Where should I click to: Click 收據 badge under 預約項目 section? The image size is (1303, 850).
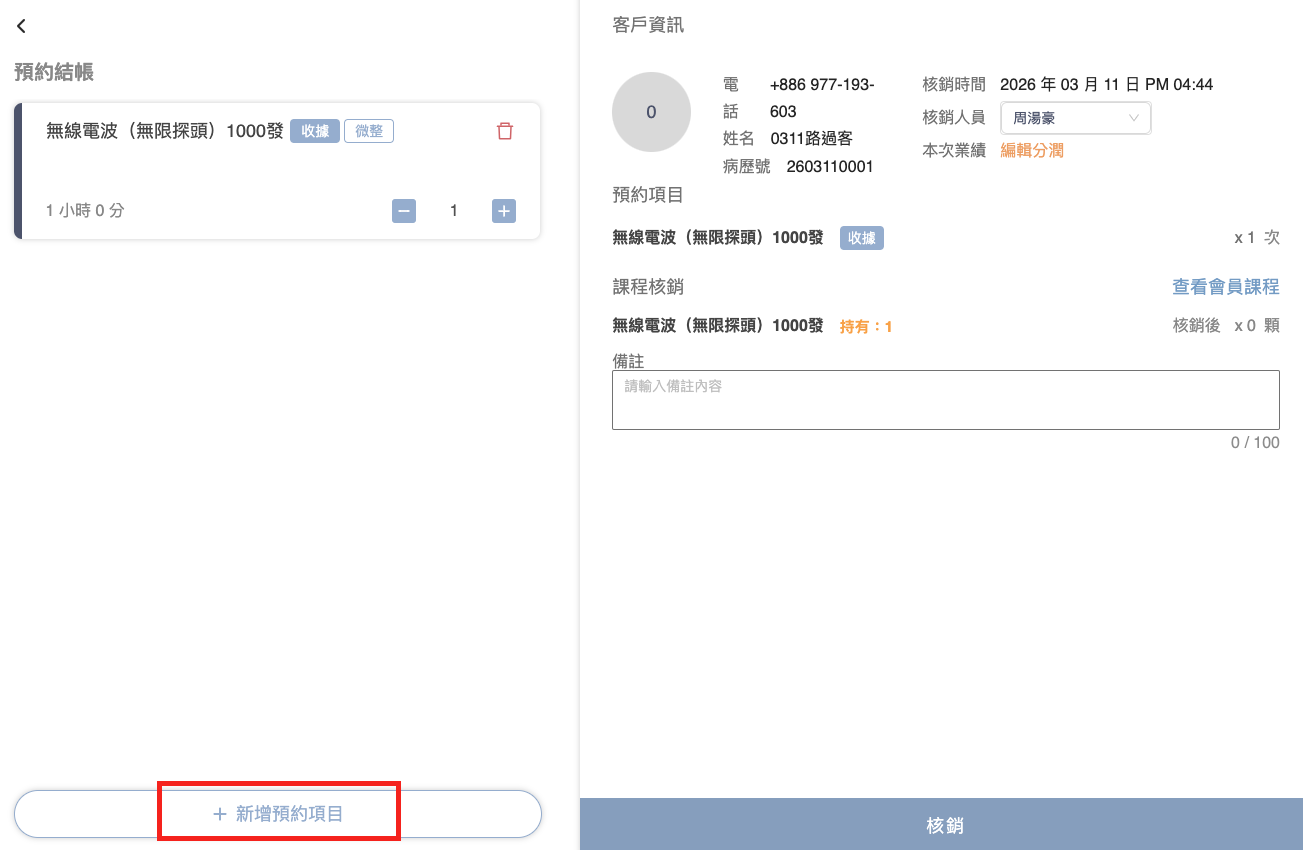(861, 238)
